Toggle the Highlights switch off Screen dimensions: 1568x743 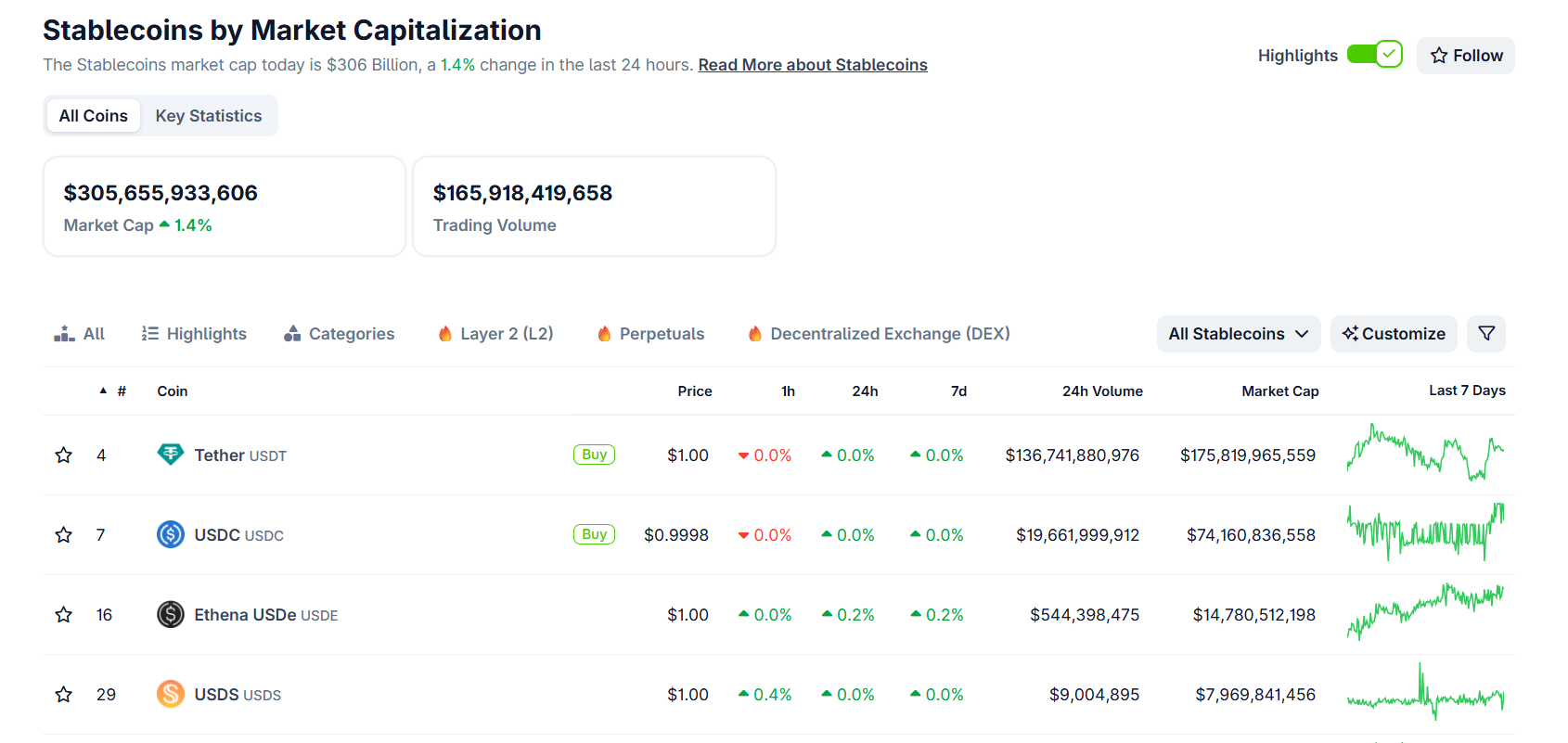pos(1374,55)
